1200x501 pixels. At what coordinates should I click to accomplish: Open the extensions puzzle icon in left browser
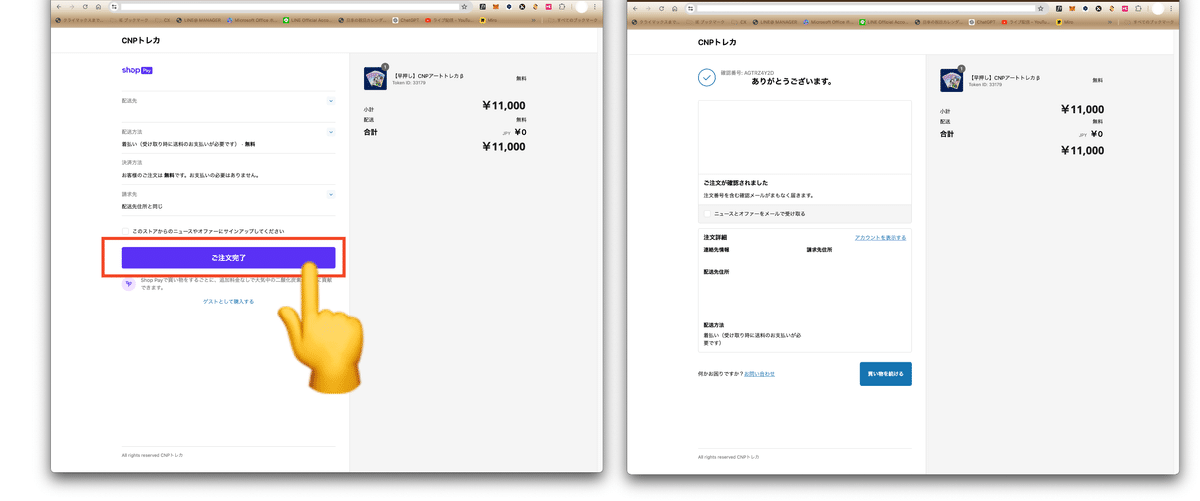tap(562, 7)
